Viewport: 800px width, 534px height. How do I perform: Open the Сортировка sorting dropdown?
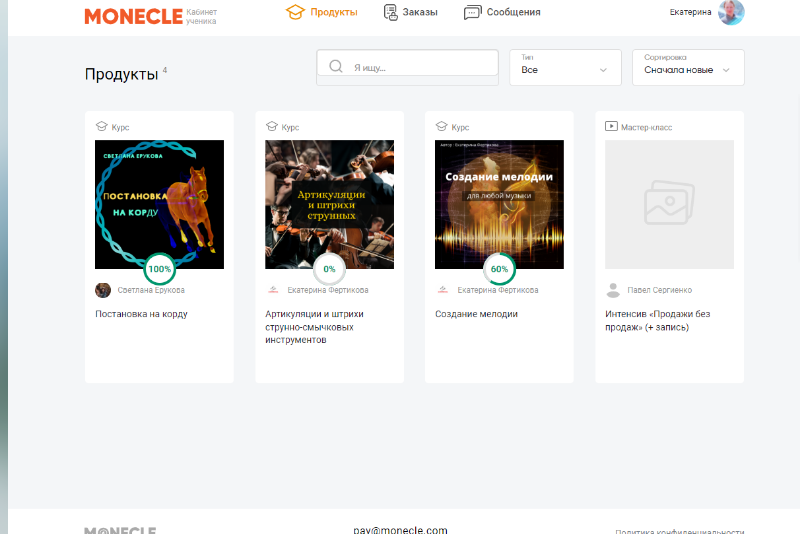[x=687, y=67]
